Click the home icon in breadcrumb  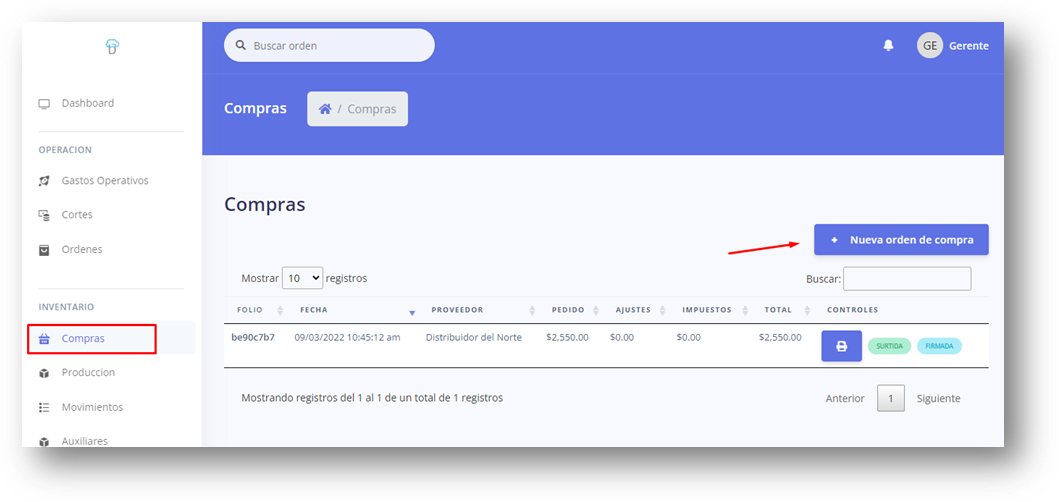click(x=325, y=109)
